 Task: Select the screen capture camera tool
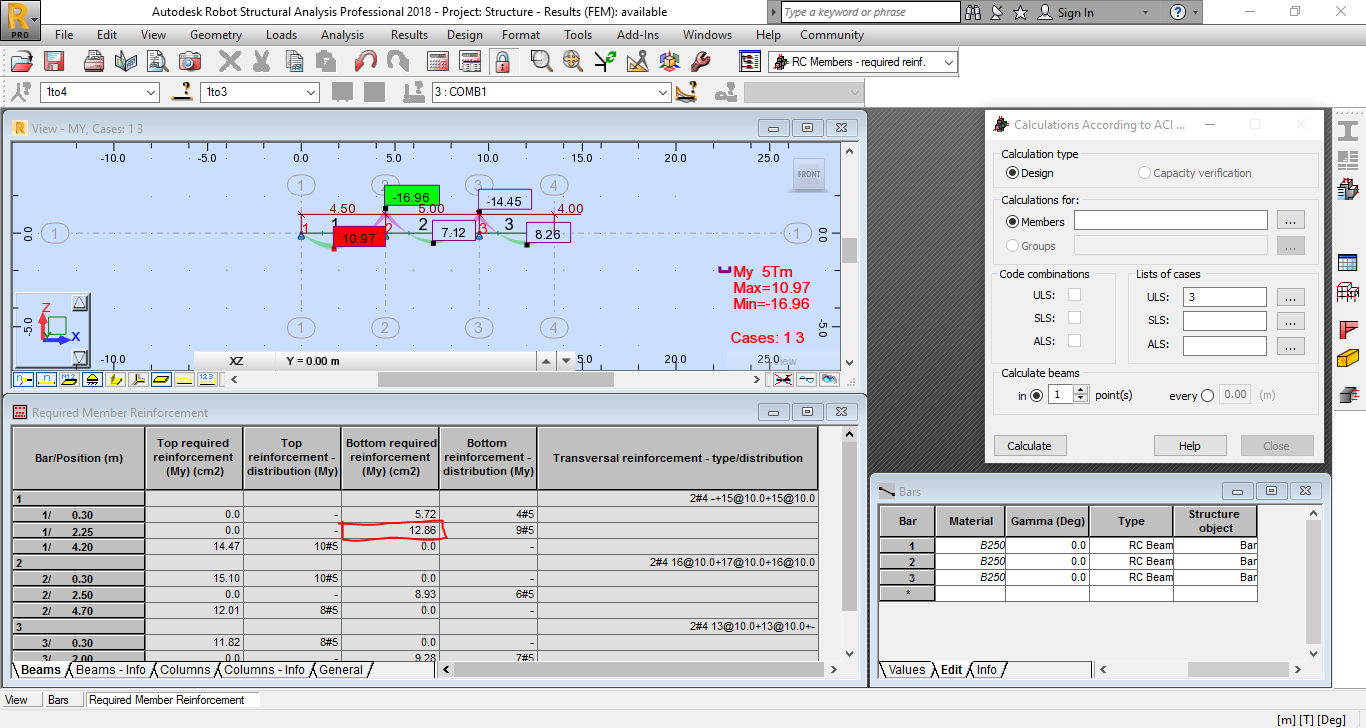coord(190,61)
